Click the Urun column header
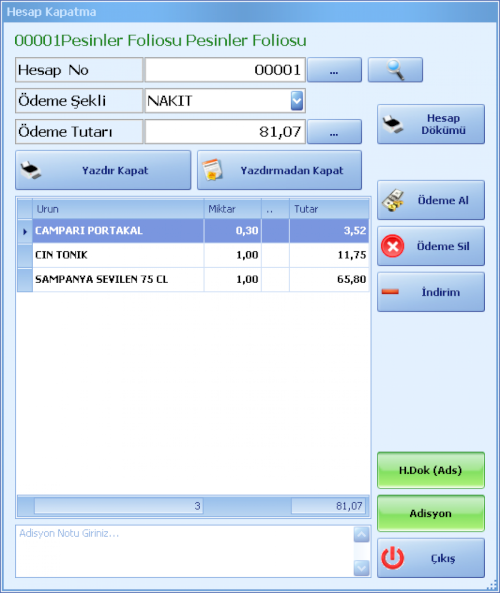 [118, 209]
